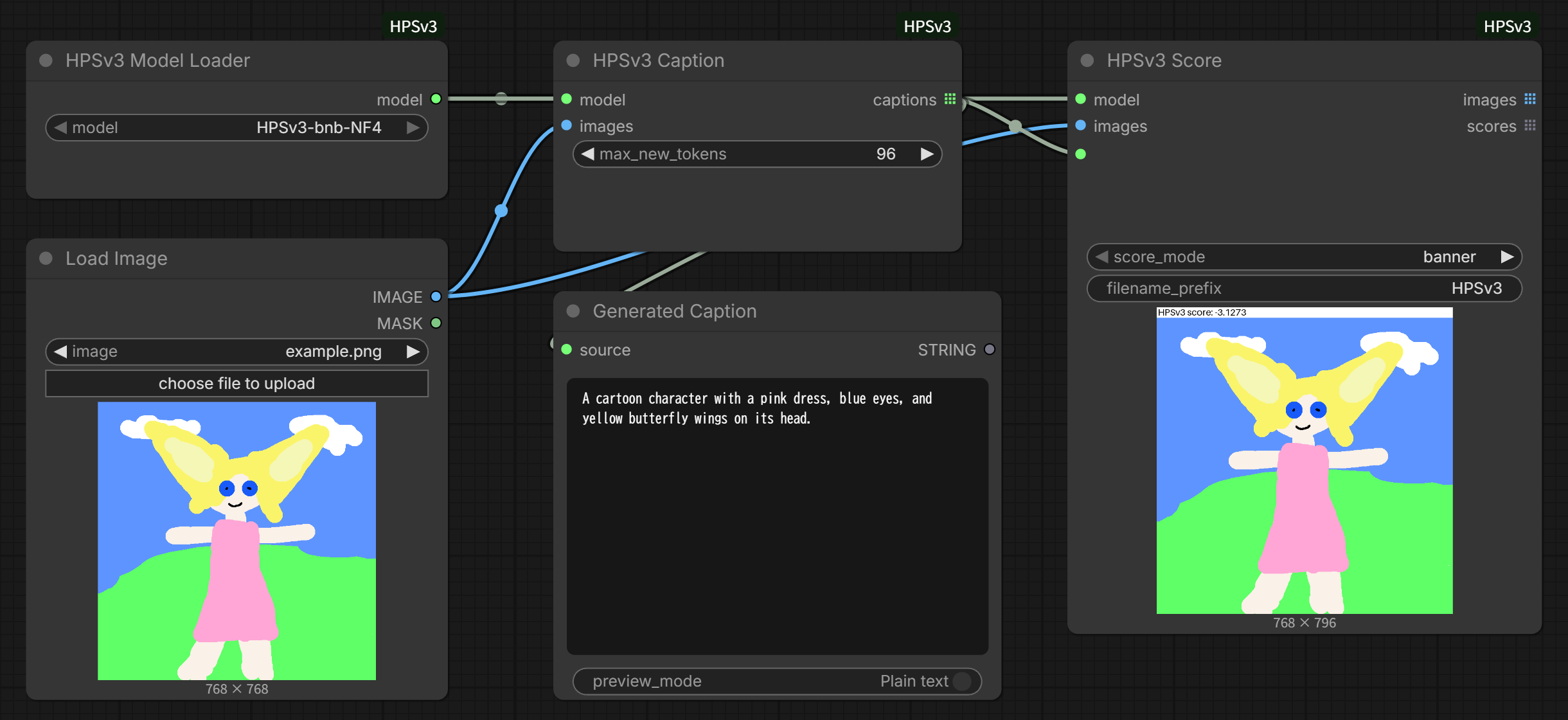Edit the filename_prefix field

pyautogui.click(x=1304, y=288)
